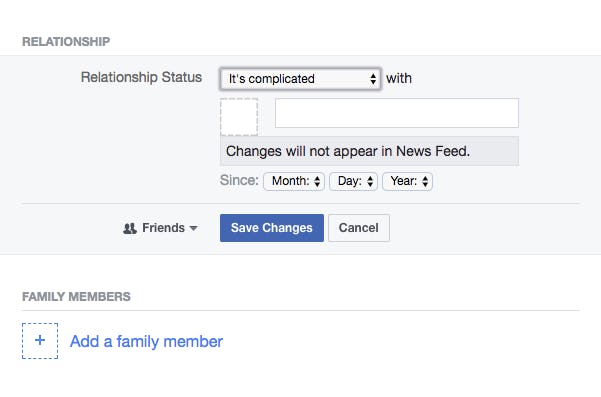Click the partner name input field

(397, 113)
